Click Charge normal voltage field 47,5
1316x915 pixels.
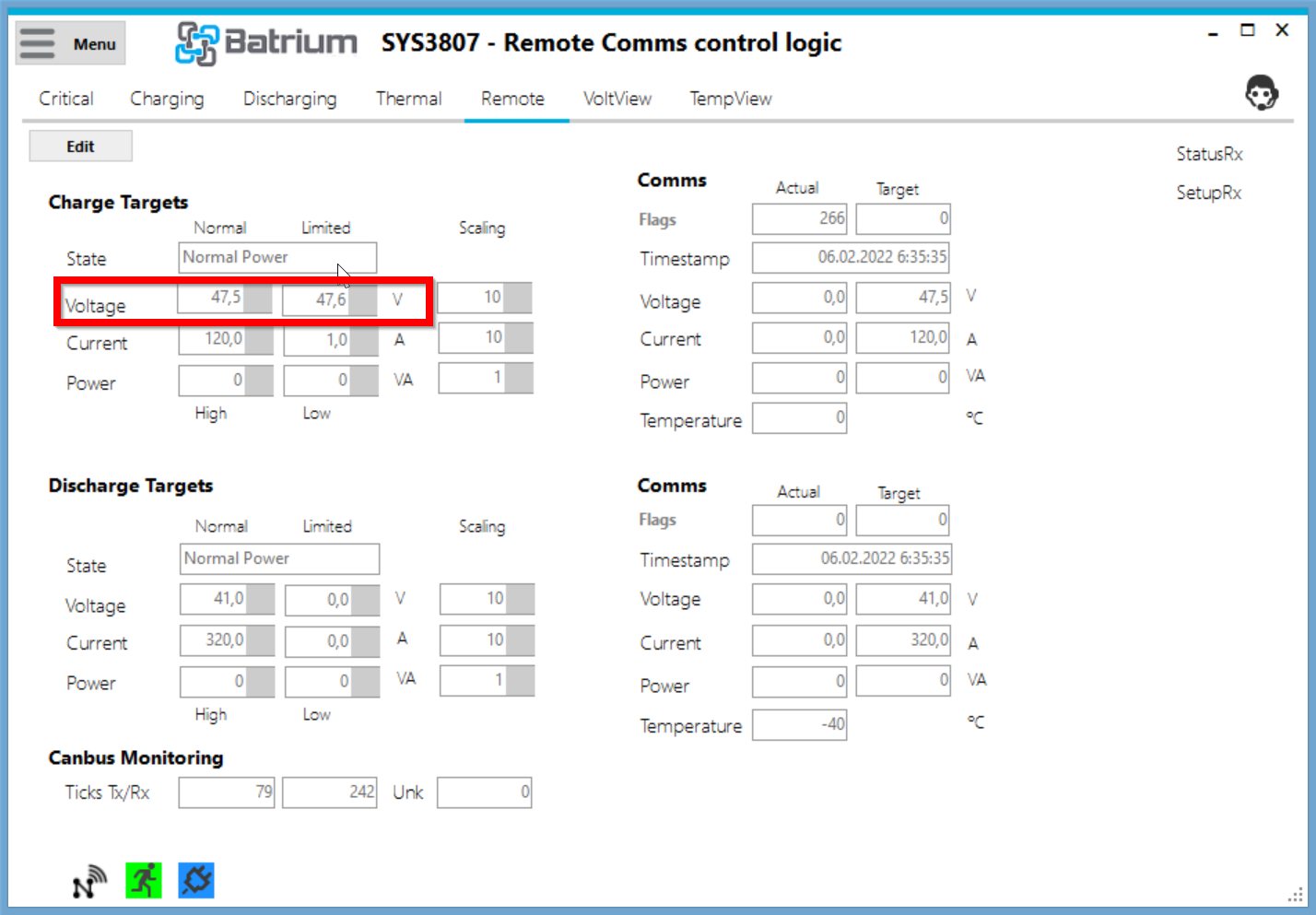pyautogui.click(x=225, y=298)
